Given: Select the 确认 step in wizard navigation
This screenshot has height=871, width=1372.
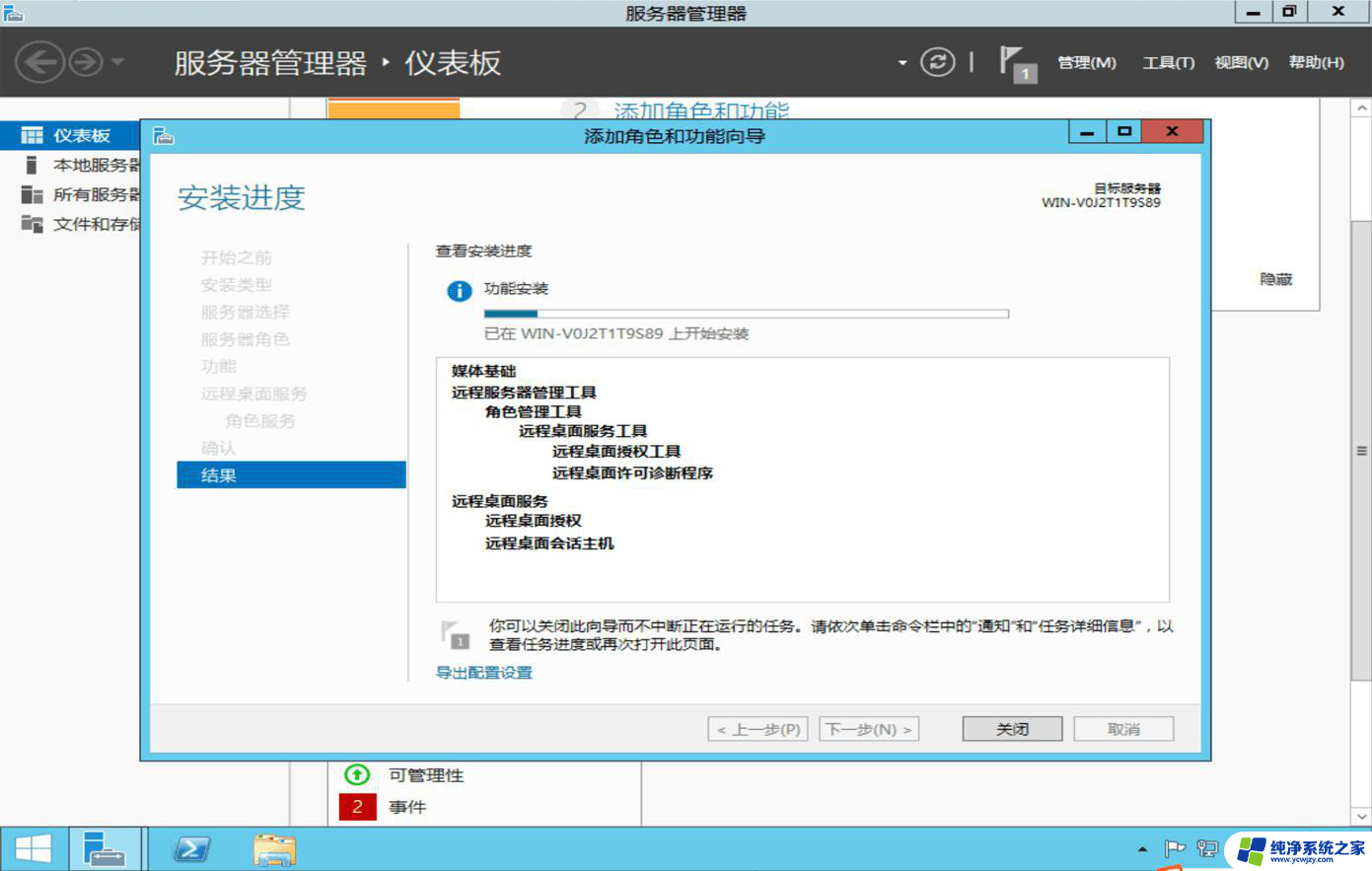Looking at the screenshot, I should click(218, 448).
